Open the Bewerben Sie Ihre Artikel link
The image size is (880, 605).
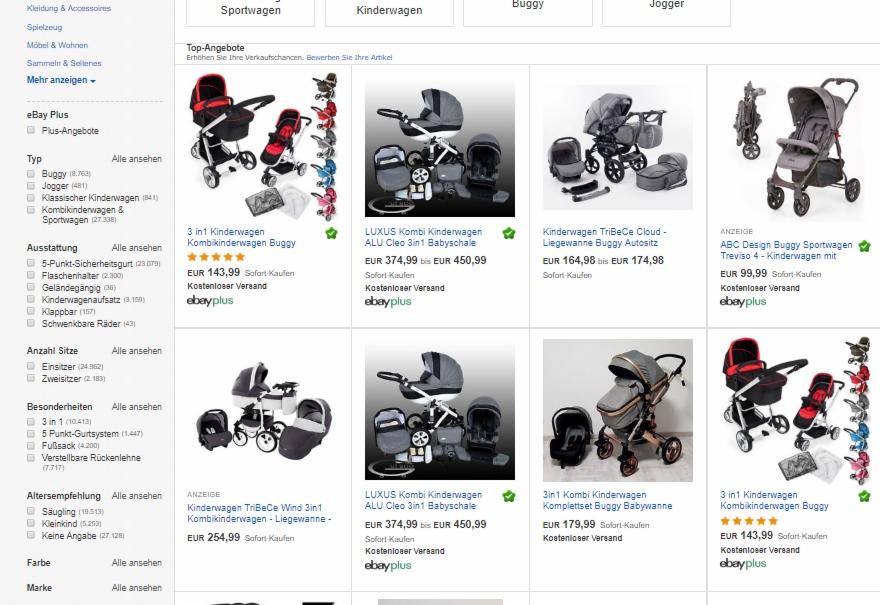click(x=349, y=58)
